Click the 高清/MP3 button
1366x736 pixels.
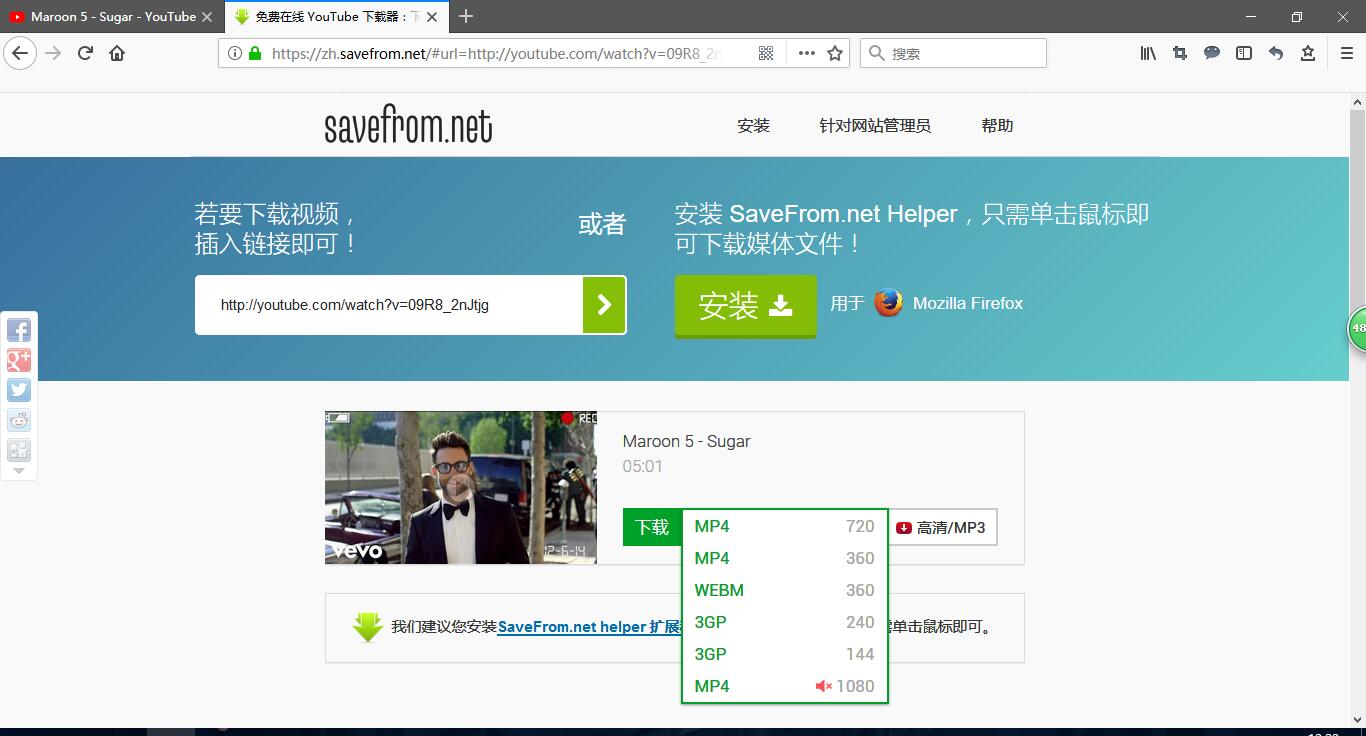pos(942,527)
